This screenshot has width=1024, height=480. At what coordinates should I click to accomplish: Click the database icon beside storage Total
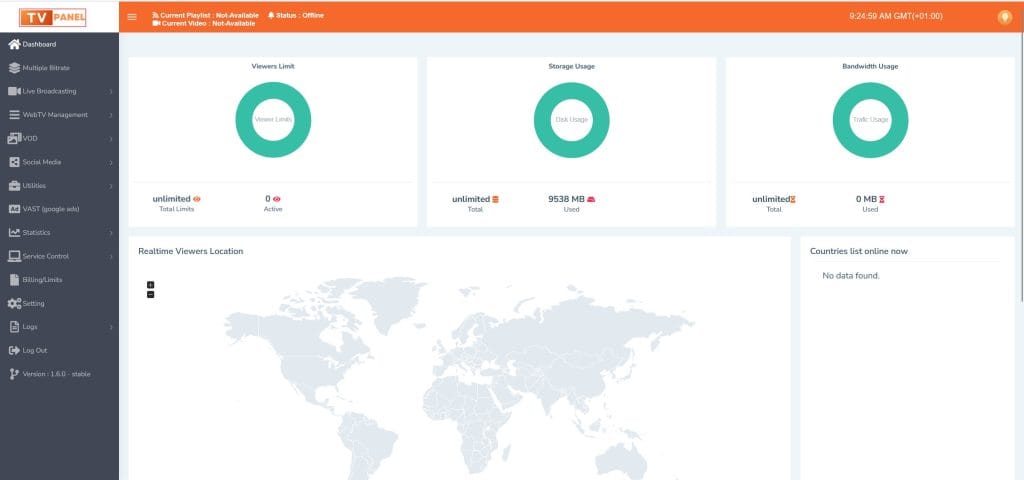tap(495, 199)
